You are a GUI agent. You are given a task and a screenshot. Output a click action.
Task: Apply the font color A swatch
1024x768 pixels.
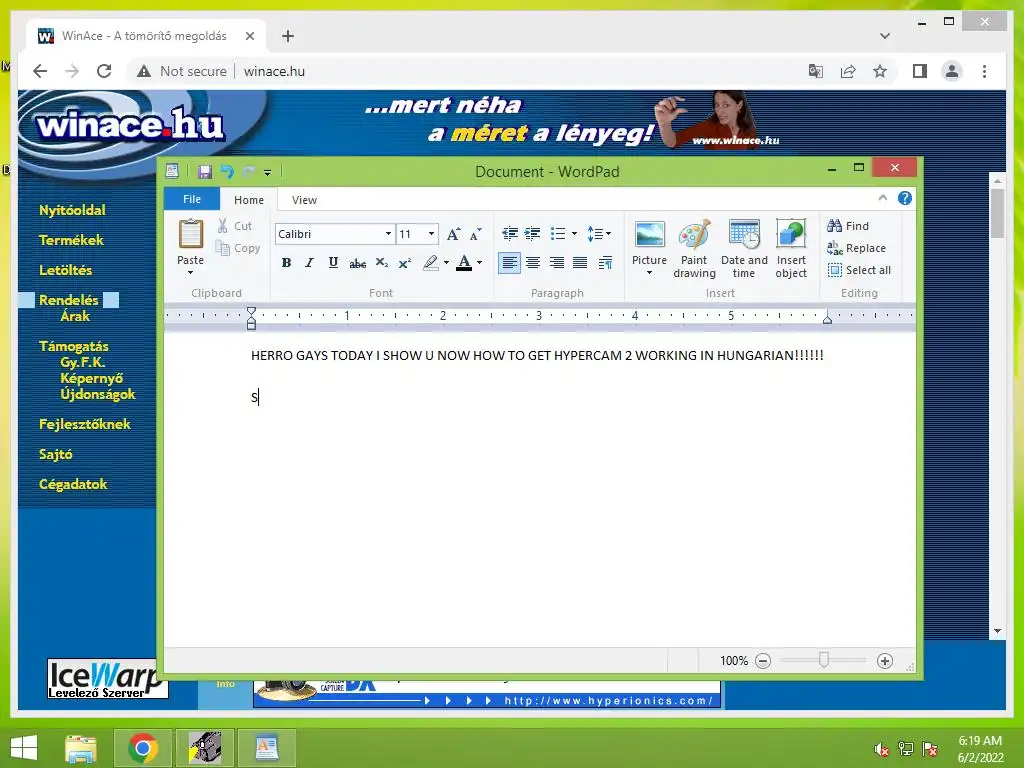[x=464, y=263]
